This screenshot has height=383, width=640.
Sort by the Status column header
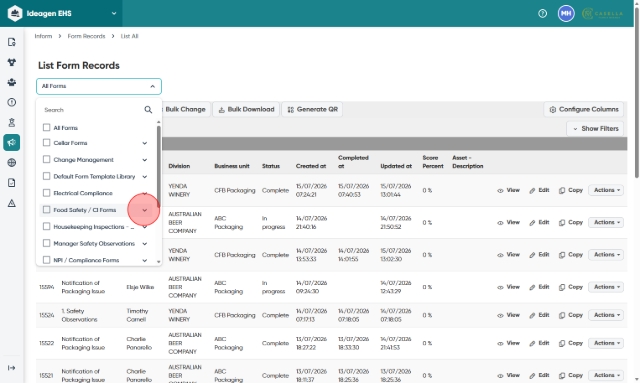[x=271, y=166]
